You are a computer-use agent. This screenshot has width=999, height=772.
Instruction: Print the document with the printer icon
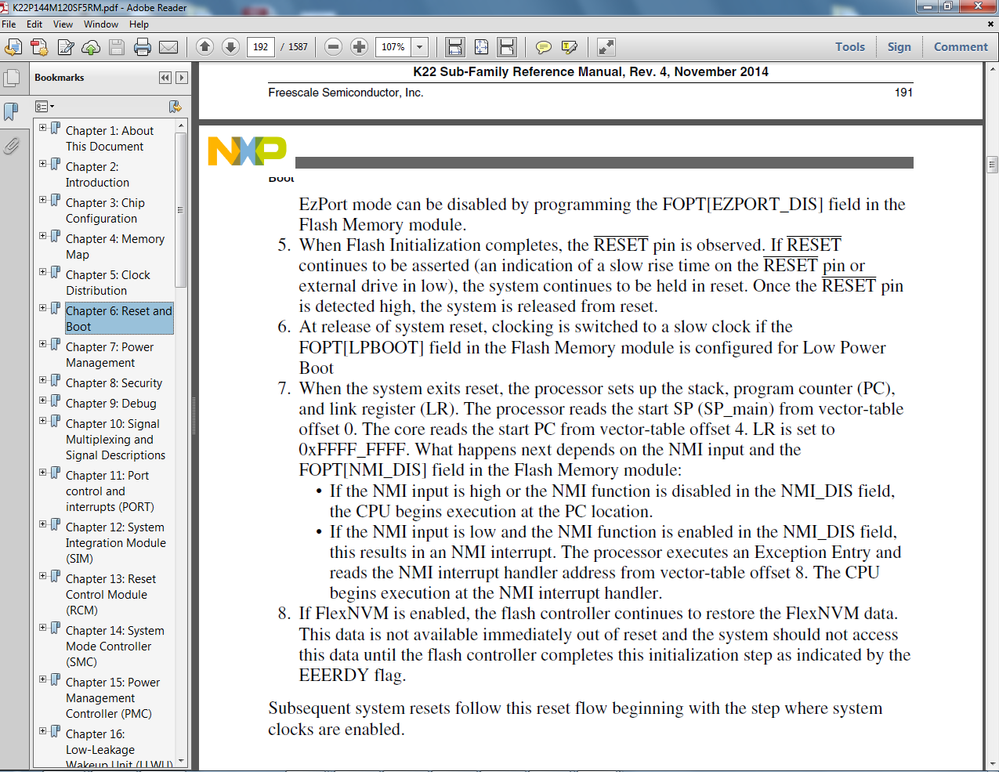142,47
